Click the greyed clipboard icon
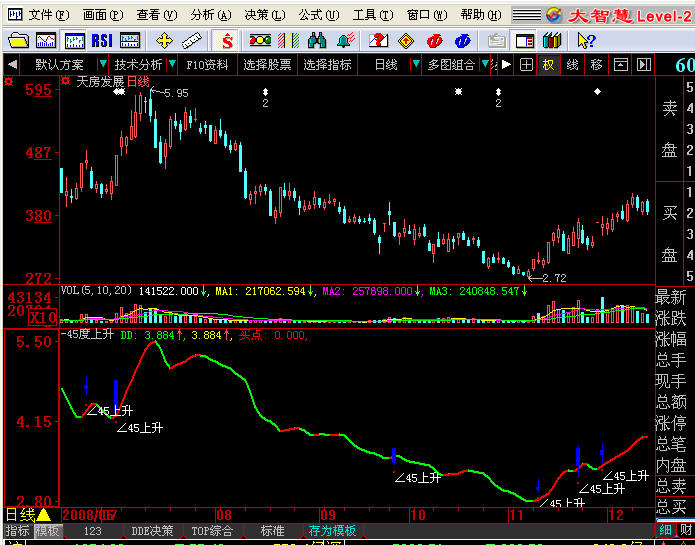 [x=497, y=41]
